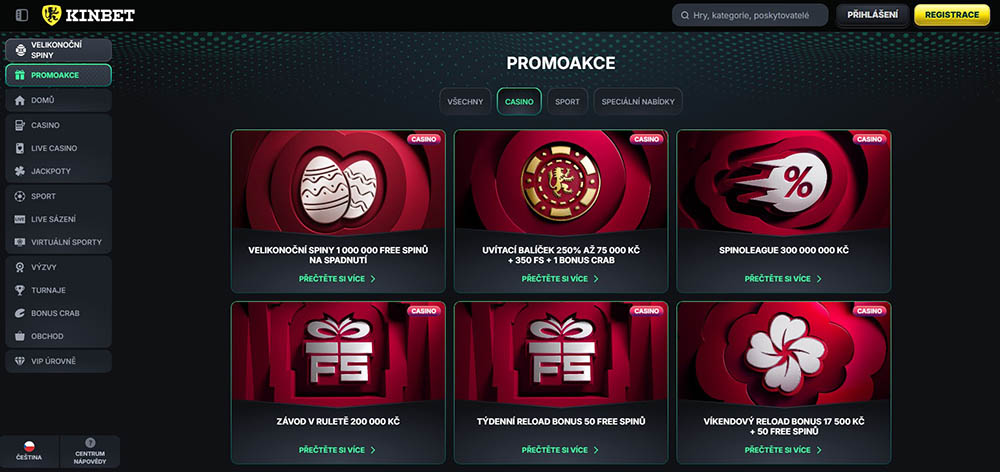Focus the games search field
The image size is (1000, 472).
pyautogui.click(x=750, y=15)
